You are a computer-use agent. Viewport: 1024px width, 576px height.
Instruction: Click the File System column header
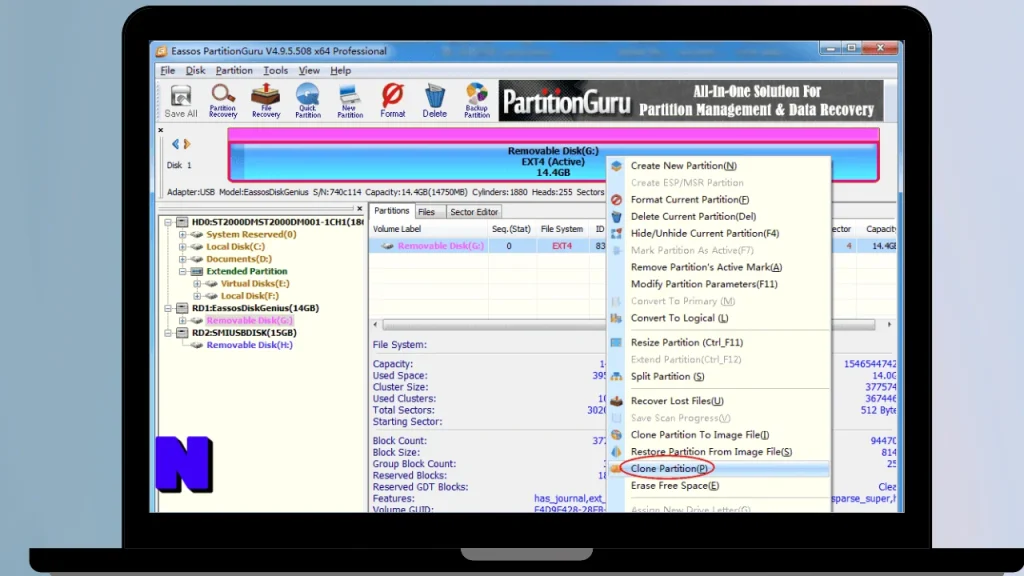(x=562, y=229)
